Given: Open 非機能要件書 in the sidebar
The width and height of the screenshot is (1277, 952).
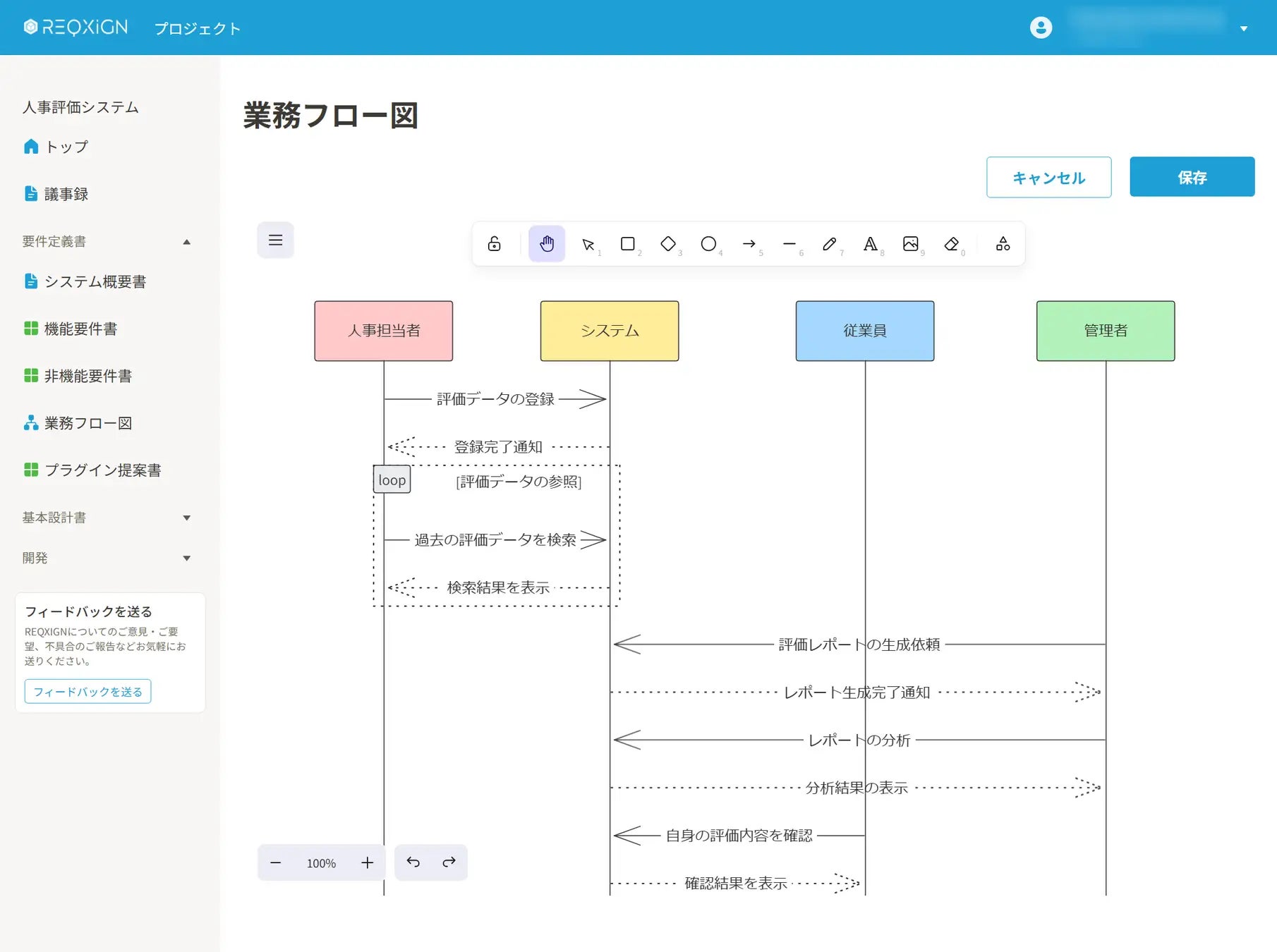Looking at the screenshot, I should (x=78, y=376).
